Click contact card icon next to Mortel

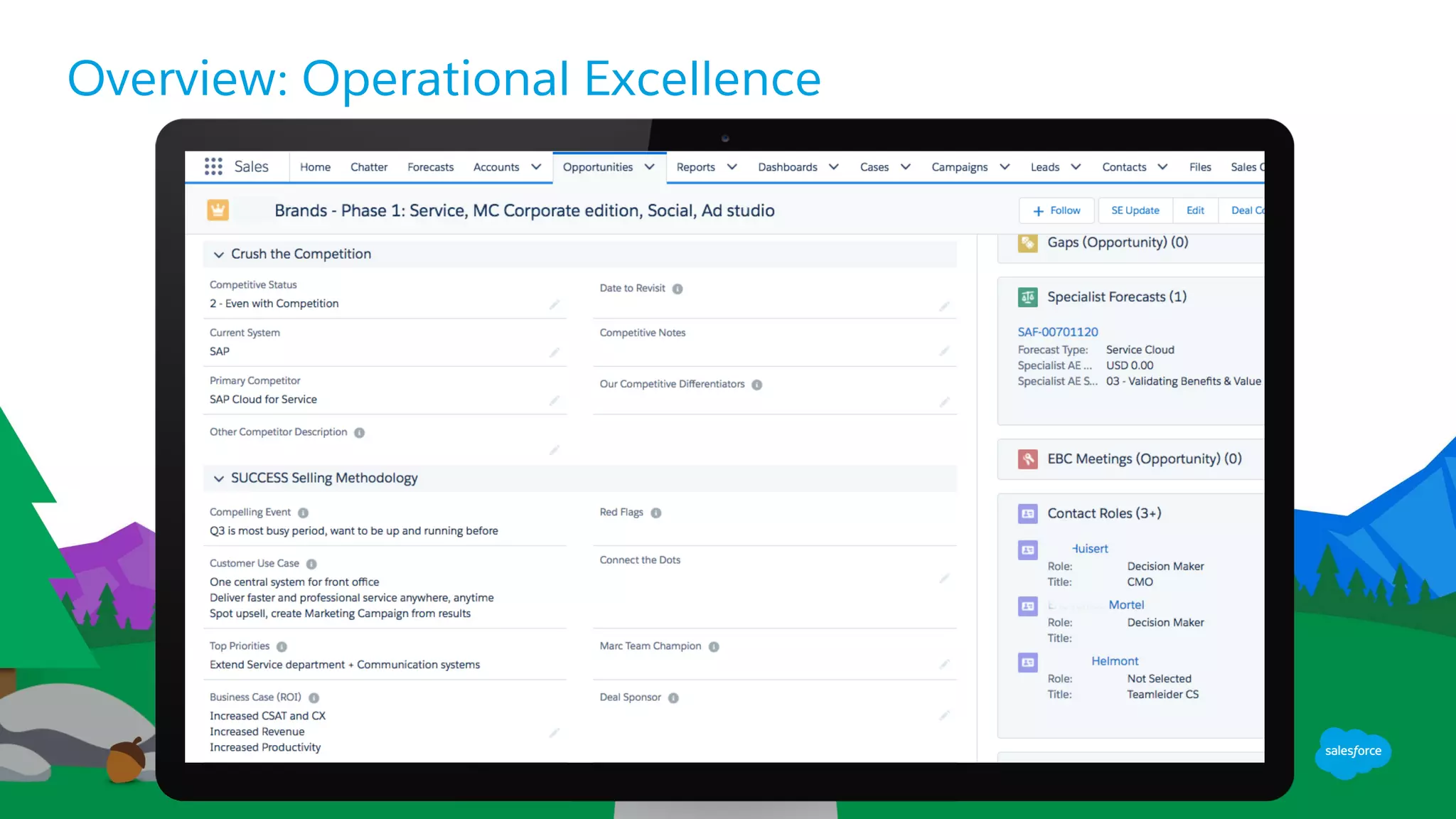pyautogui.click(x=1027, y=606)
